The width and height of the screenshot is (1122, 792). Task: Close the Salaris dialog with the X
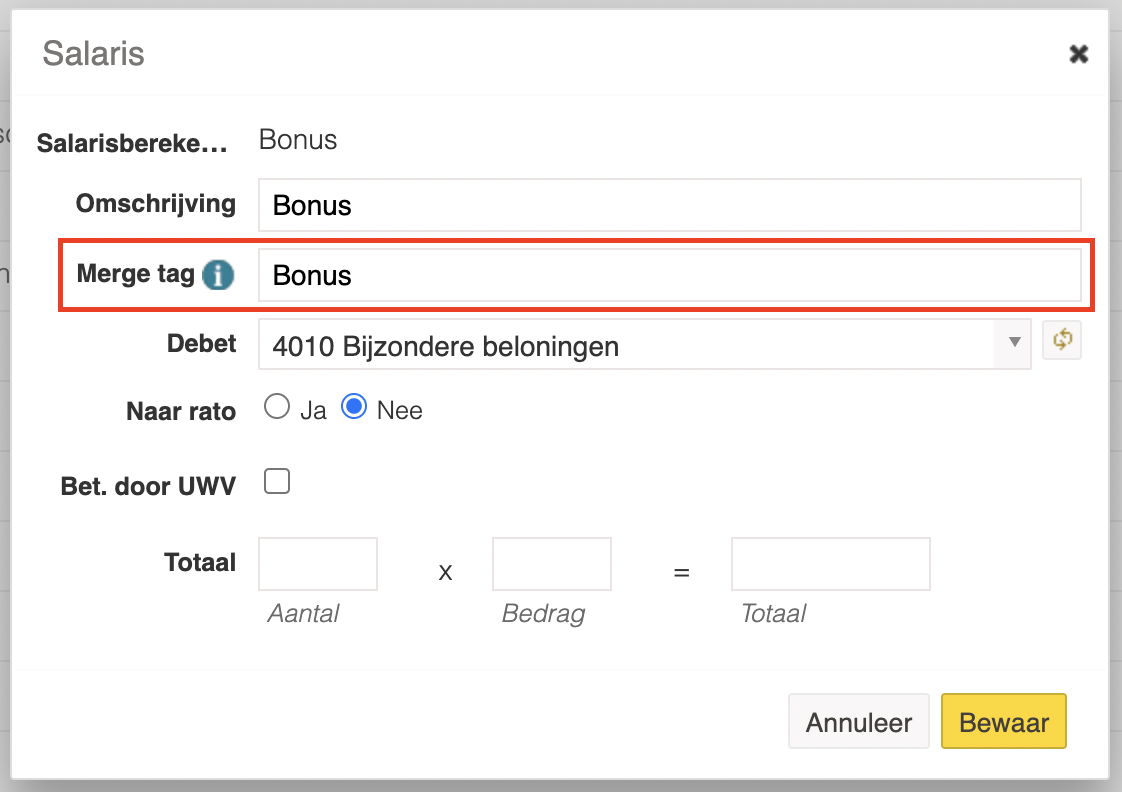pyautogui.click(x=1078, y=54)
